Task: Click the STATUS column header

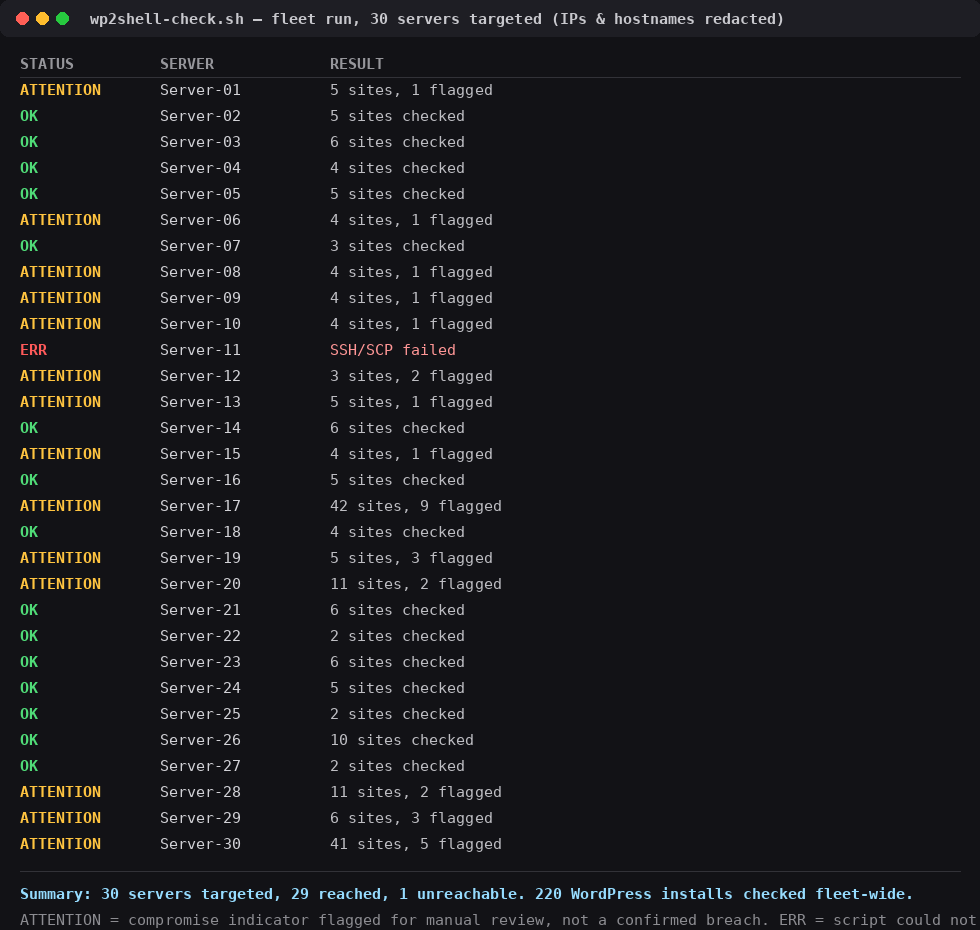Action: [47, 64]
